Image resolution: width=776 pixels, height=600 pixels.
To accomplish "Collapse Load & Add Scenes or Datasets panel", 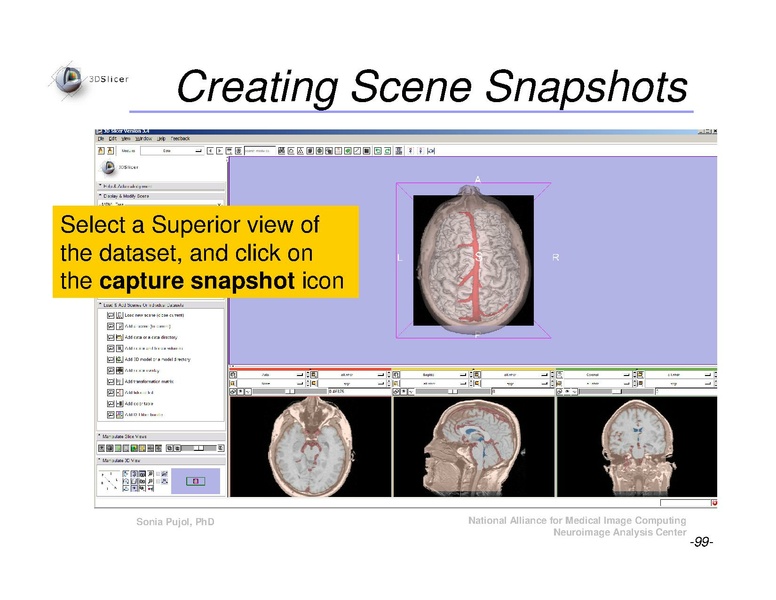I will [x=161, y=305].
